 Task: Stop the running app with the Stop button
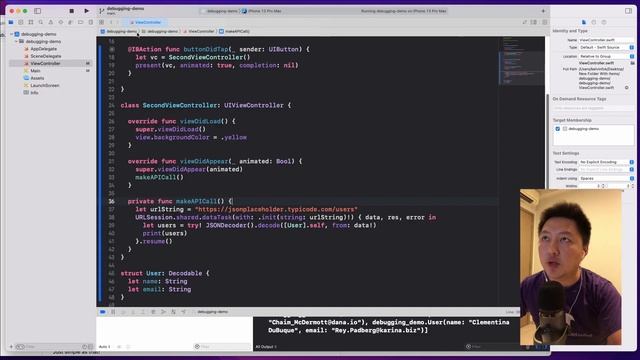pyautogui.click(x=71, y=11)
